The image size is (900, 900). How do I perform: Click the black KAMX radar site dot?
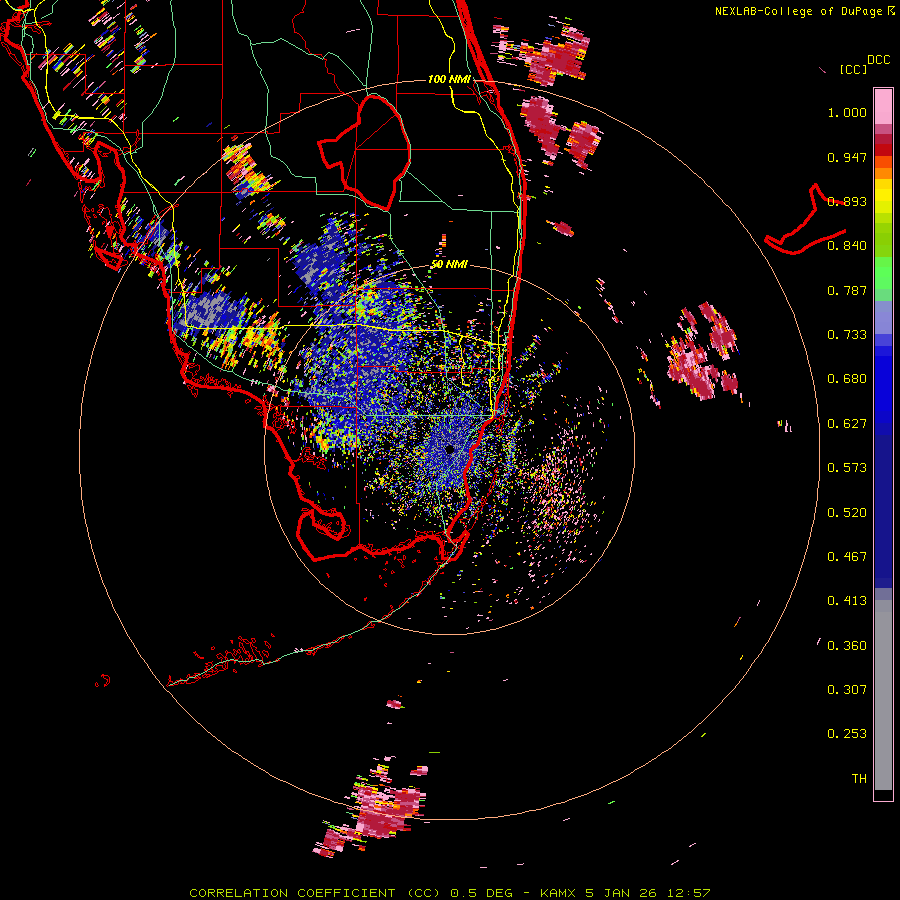pos(450,449)
